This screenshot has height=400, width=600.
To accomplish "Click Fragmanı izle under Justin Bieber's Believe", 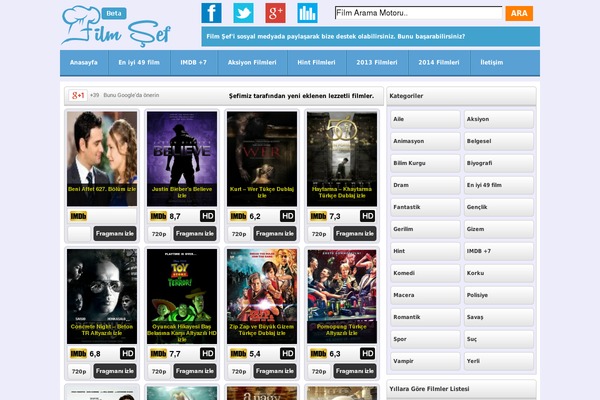I will [195, 233].
